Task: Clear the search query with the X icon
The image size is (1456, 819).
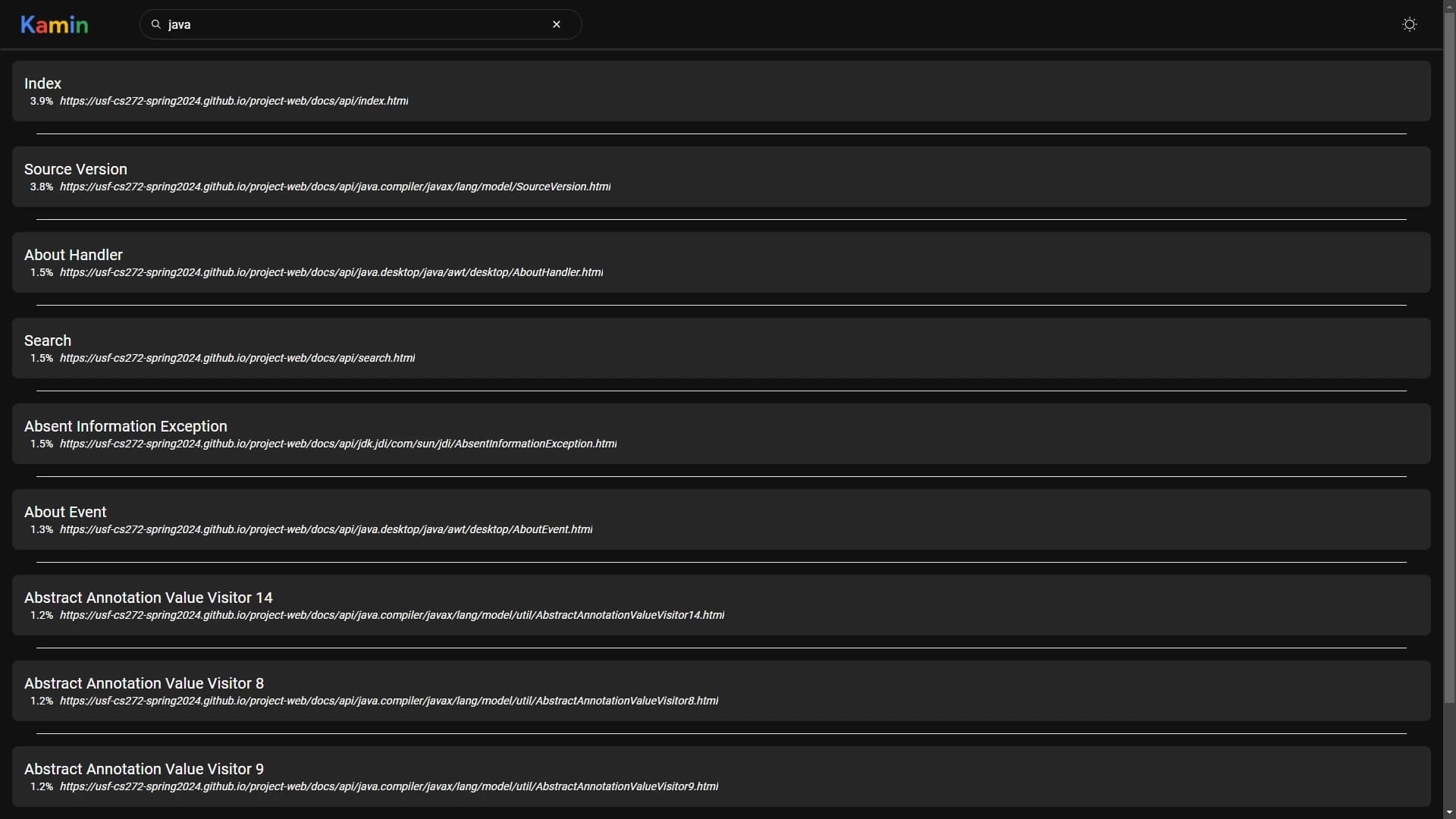Action: 556,24
